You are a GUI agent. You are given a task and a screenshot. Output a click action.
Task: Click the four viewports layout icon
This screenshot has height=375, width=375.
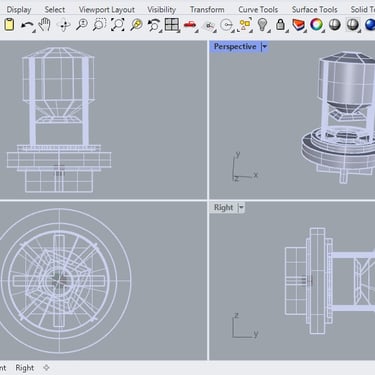pos(172,25)
